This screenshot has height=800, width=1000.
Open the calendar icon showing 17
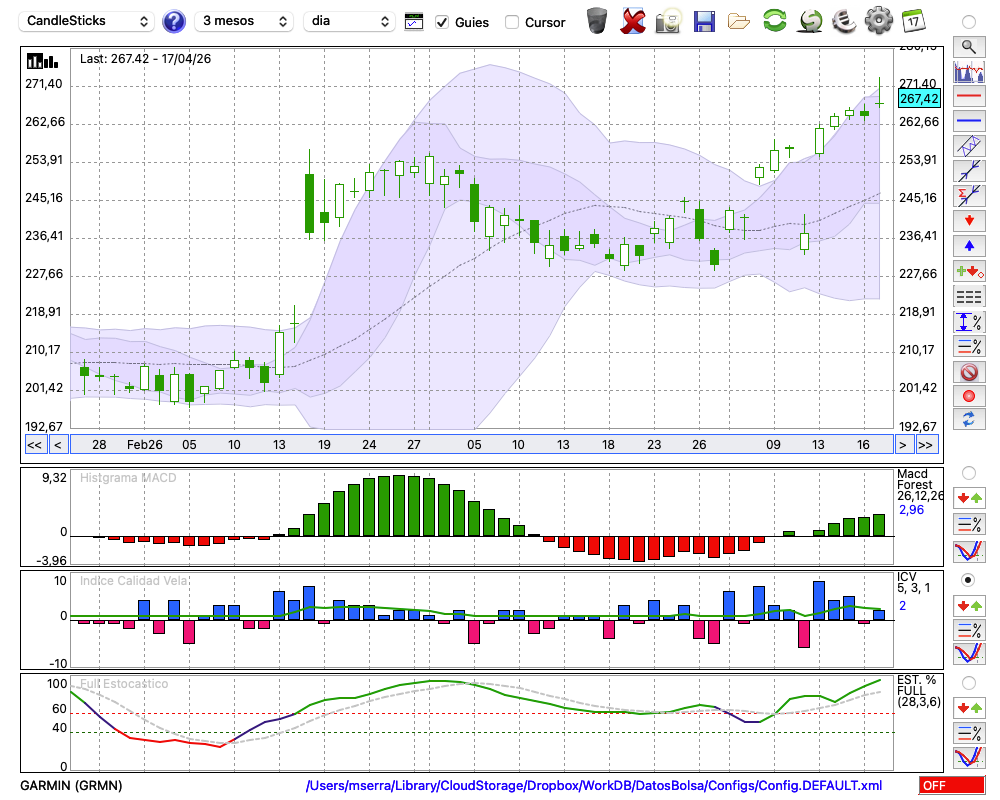click(x=913, y=21)
